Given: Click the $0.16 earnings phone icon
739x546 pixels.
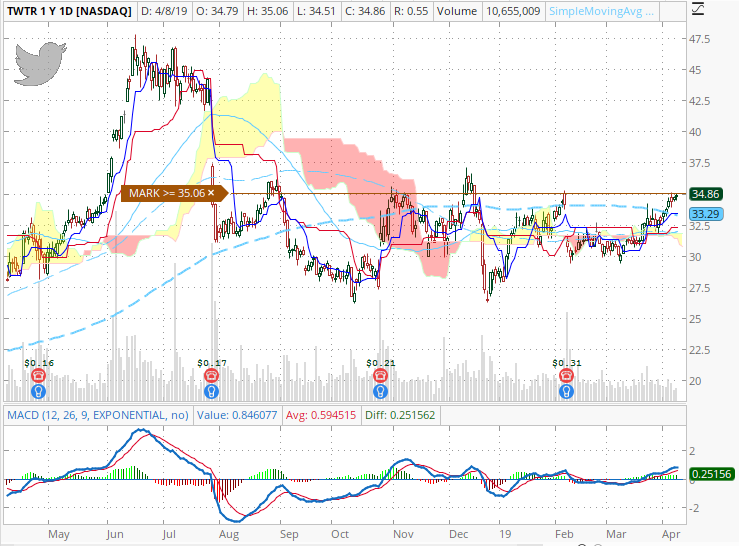Looking at the screenshot, I should 39,376.
